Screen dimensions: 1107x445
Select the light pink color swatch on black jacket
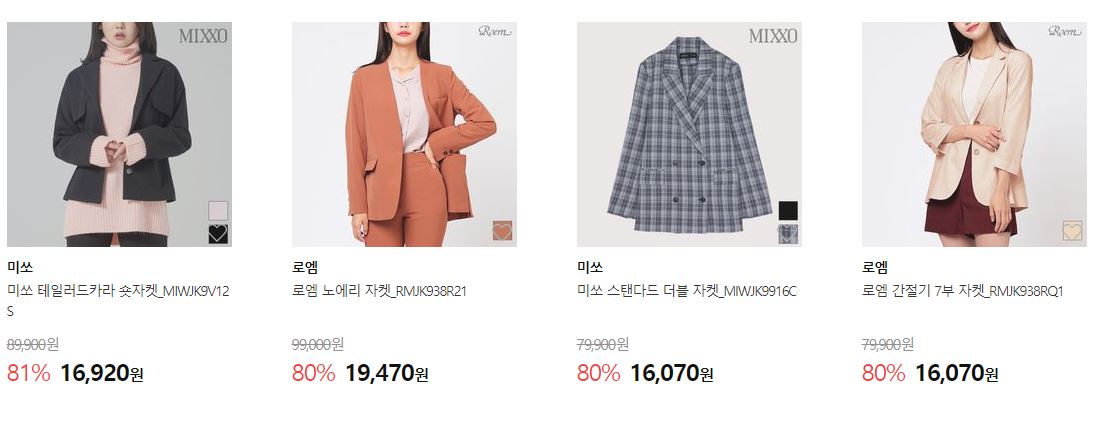218,210
